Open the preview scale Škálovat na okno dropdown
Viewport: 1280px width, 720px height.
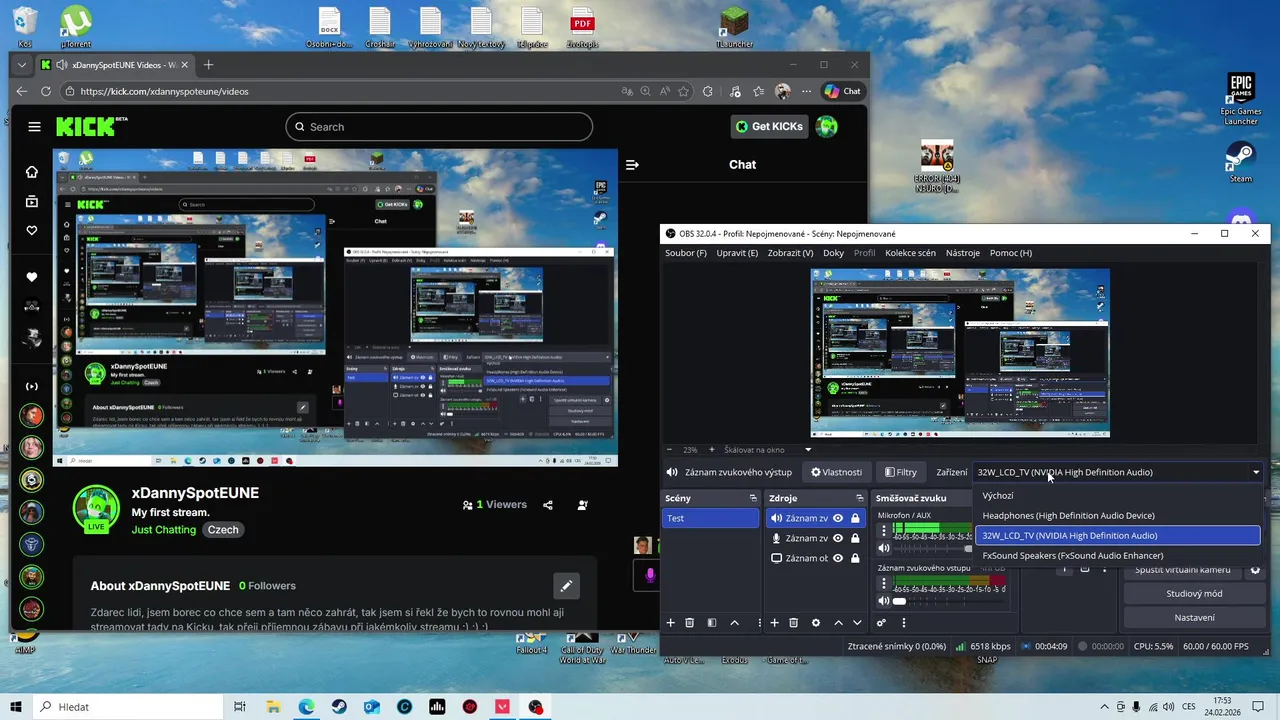click(x=808, y=450)
